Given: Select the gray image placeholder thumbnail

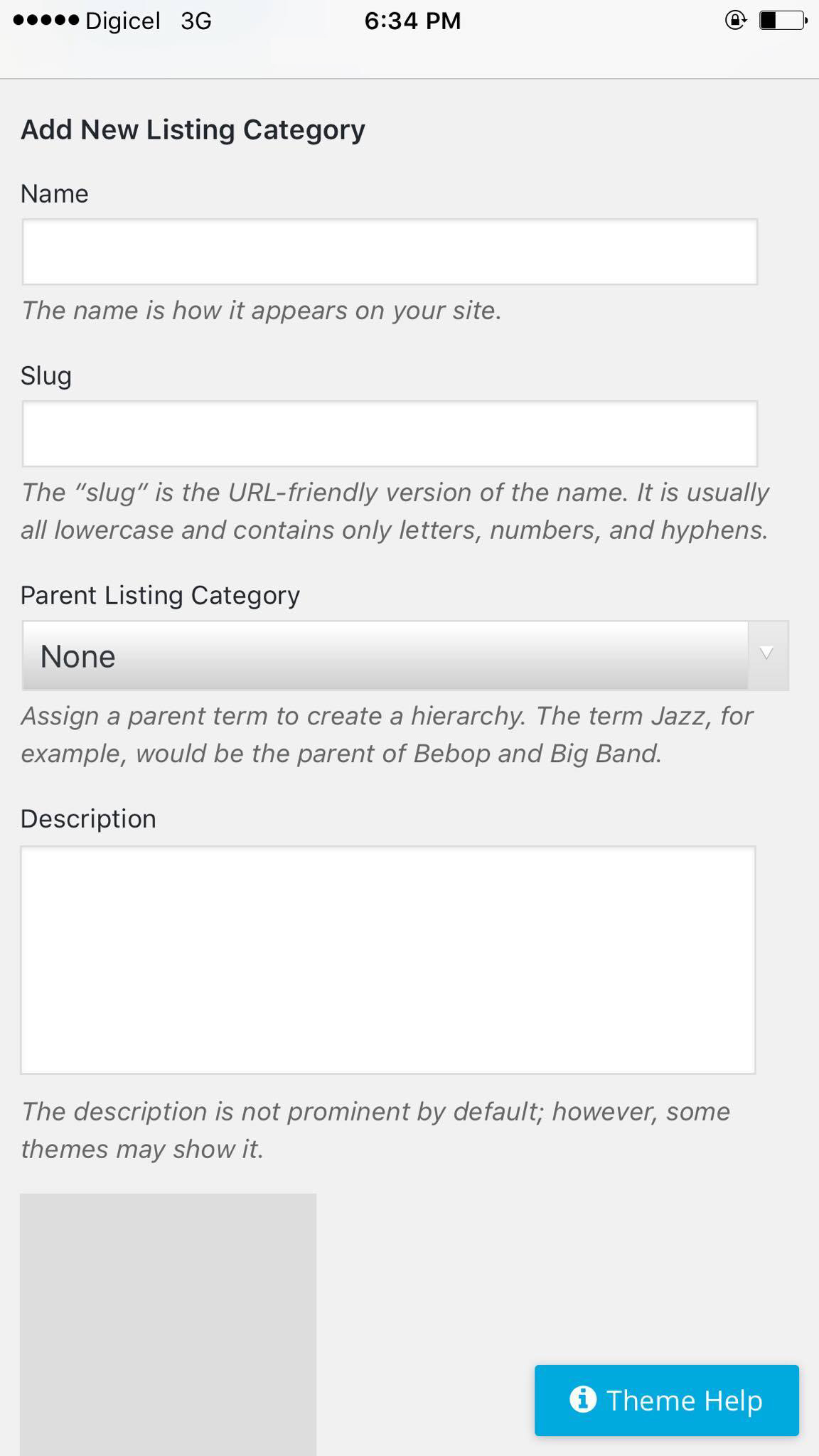Looking at the screenshot, I should (168, 1324).
